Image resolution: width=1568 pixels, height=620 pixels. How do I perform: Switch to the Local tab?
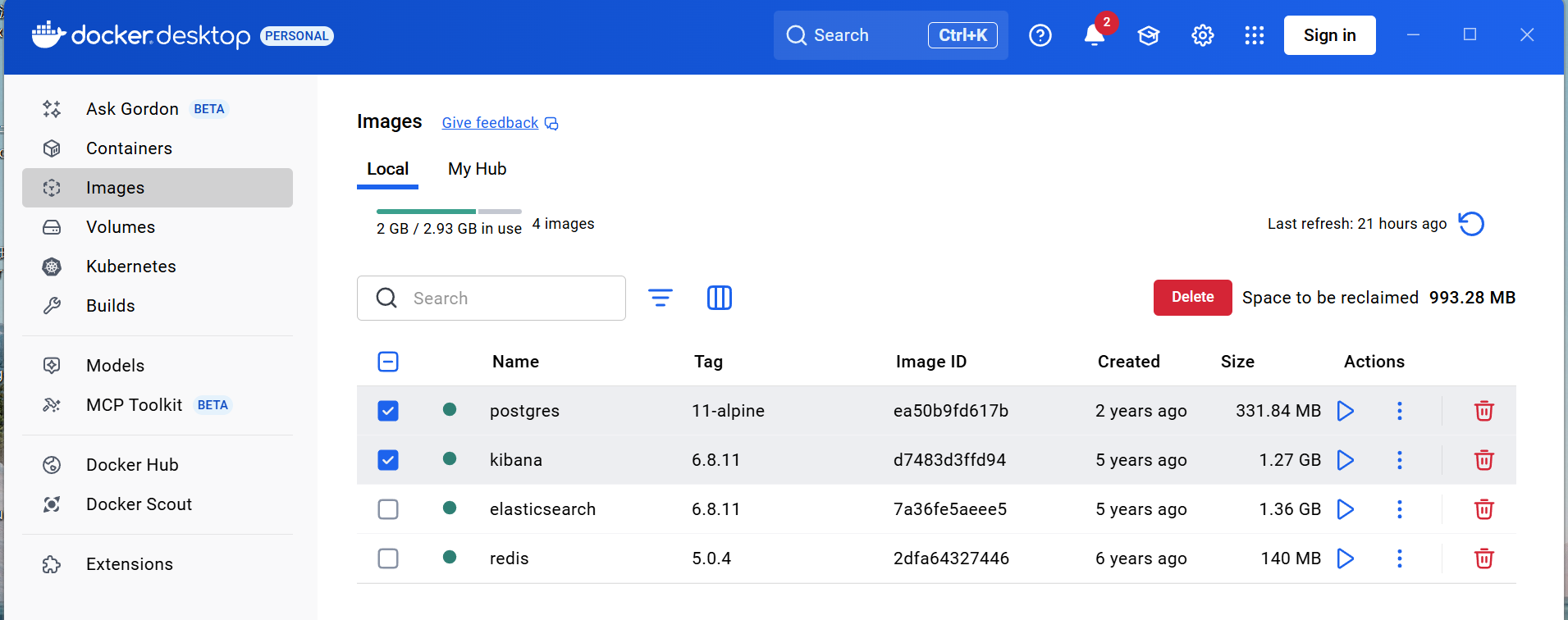coord(387,169)
